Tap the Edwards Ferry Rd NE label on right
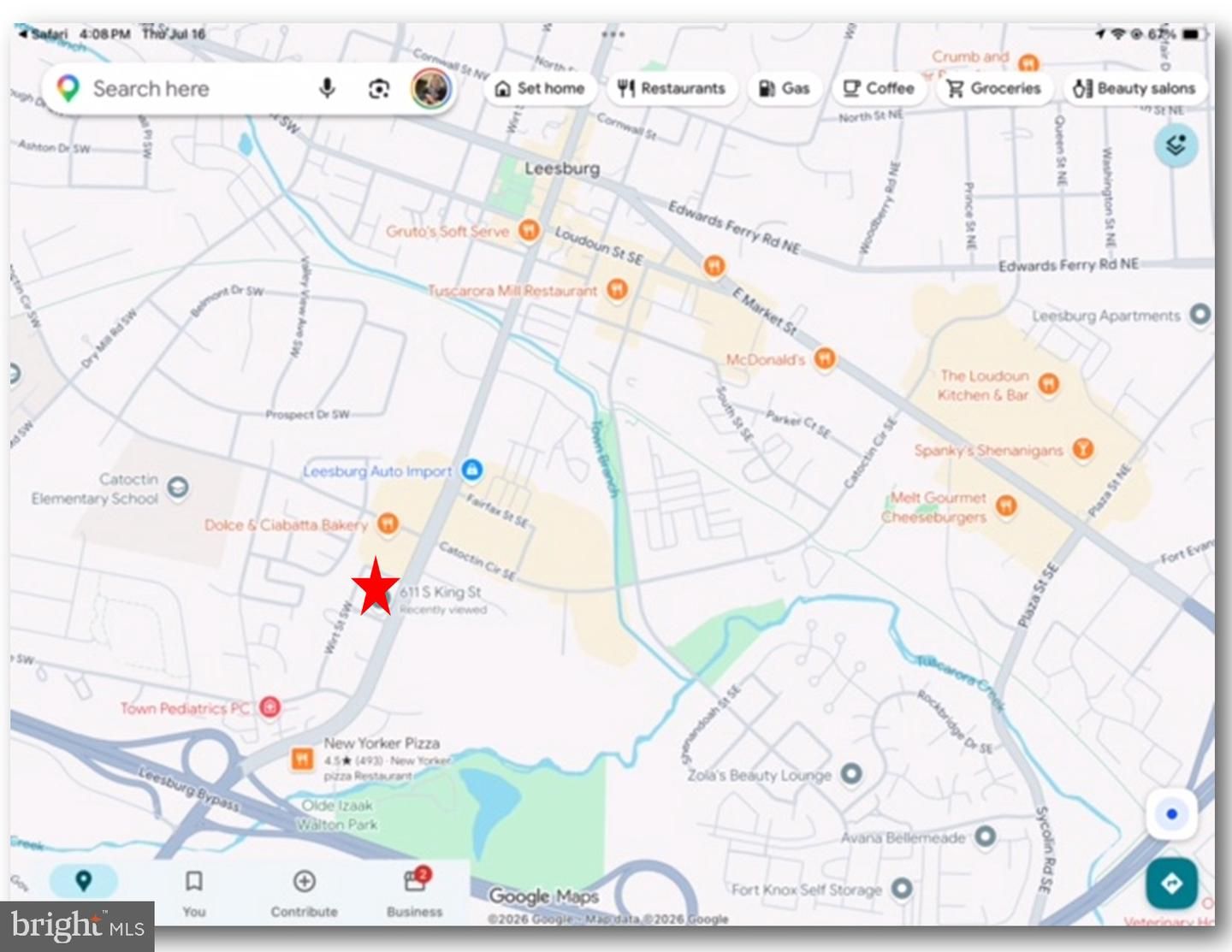Viewport: 1232px width, 952px height. (x=1069, y=265)
